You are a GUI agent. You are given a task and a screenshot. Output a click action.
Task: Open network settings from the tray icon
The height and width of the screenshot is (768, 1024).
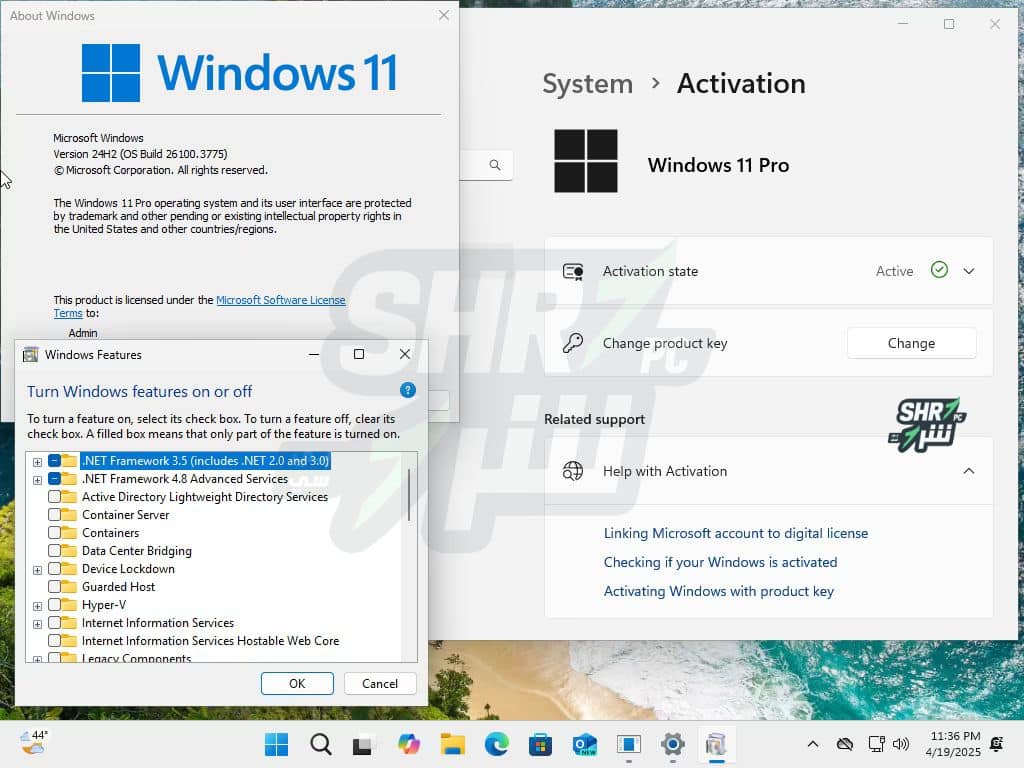pyautogui.click(x=876, y=744)
